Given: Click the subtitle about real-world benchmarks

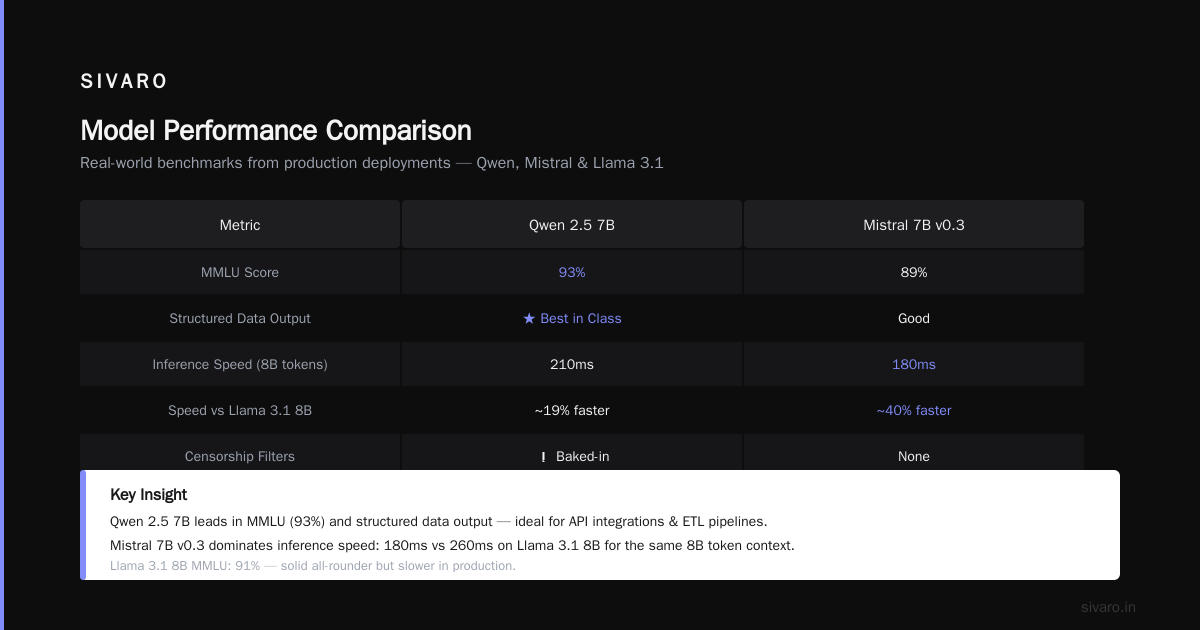Looking at the screenshot, I should click(x=372, y=163).
